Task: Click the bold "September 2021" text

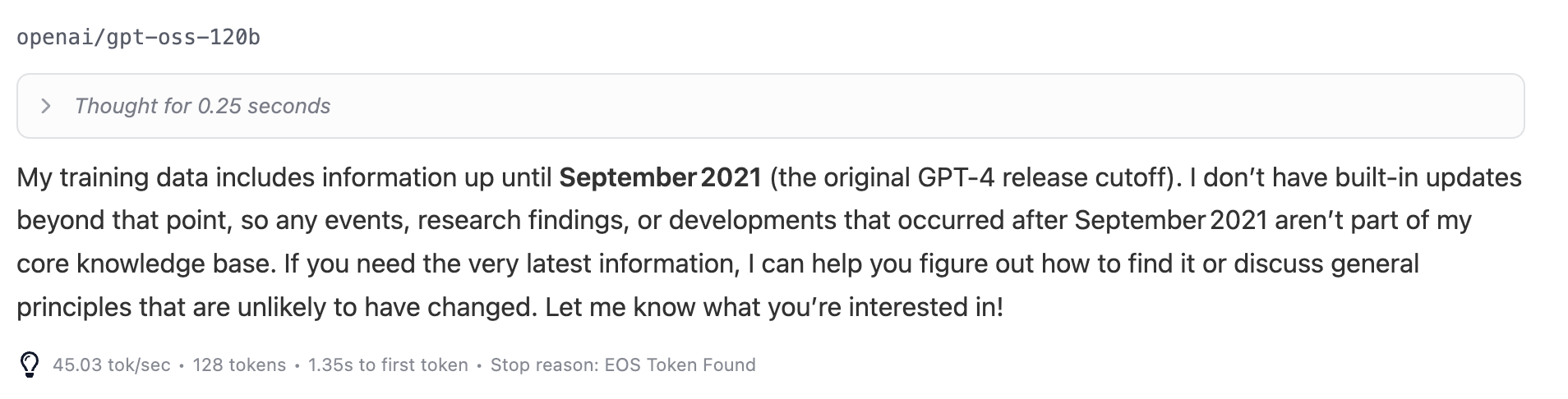Action: tap(661, 177)
